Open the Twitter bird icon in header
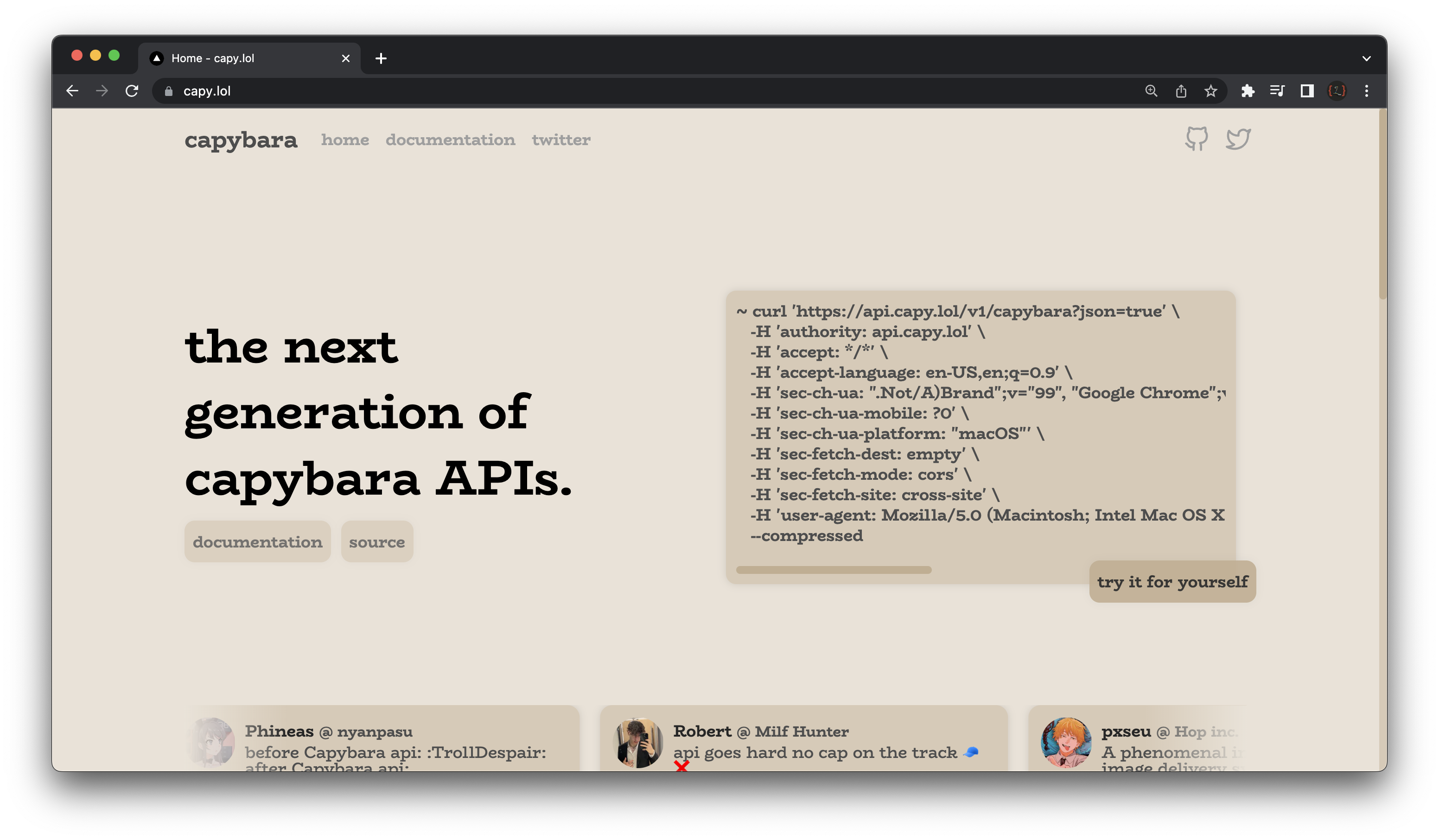Viewport: 1439px width, 840px height. pos(1238,139)
